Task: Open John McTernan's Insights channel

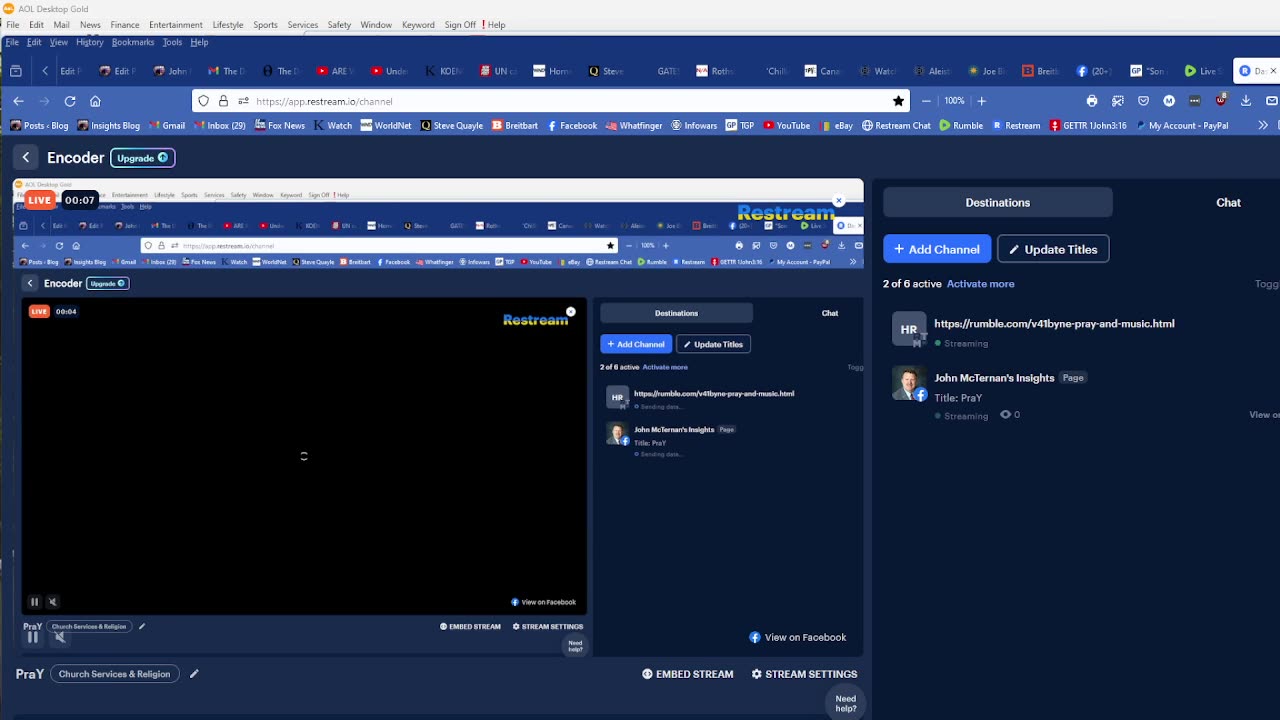Action: pos(994,378)
